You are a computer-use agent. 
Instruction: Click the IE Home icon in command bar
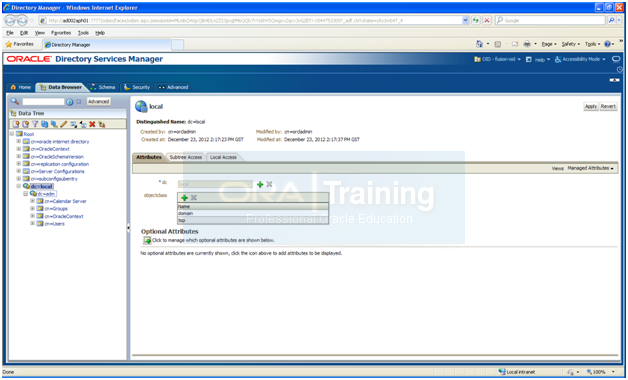(479, 44)
